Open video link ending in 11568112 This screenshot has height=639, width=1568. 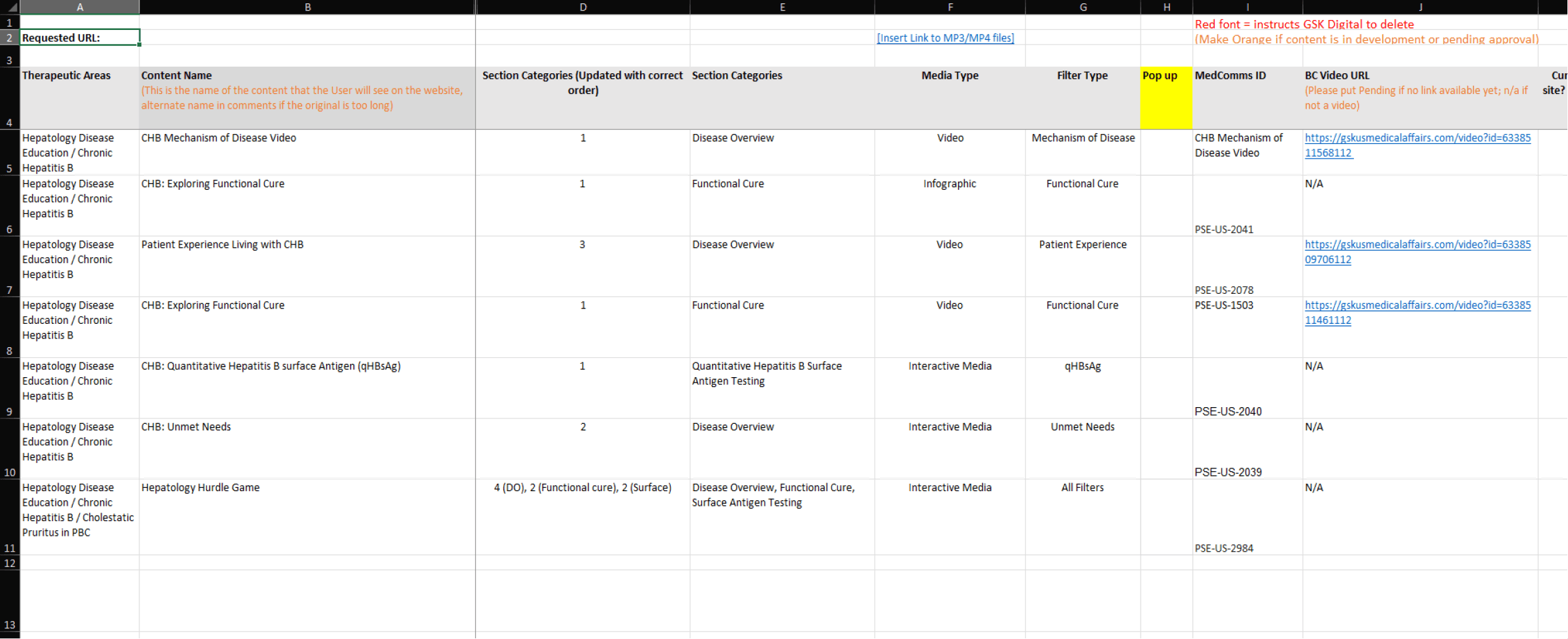(x=1417, y=145)
